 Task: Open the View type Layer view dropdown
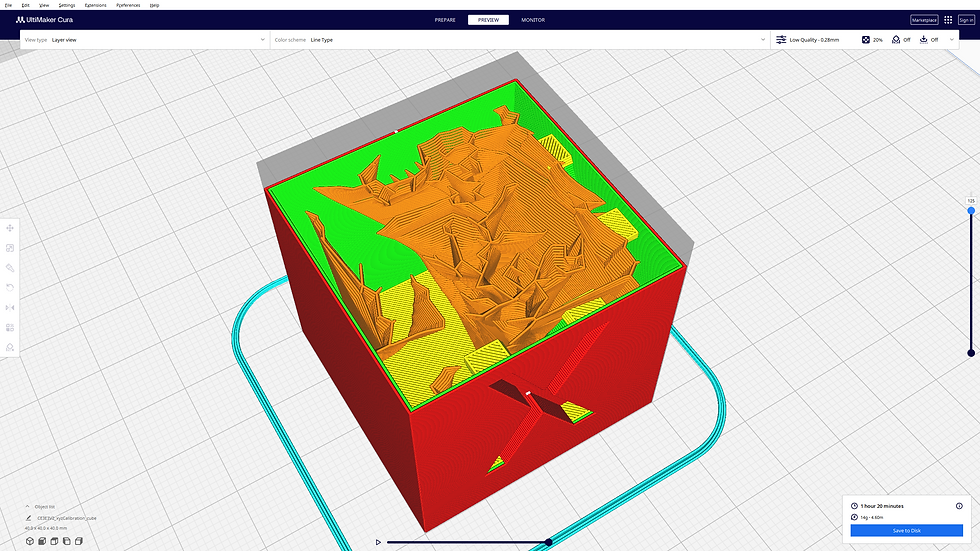tap(145, 40)
